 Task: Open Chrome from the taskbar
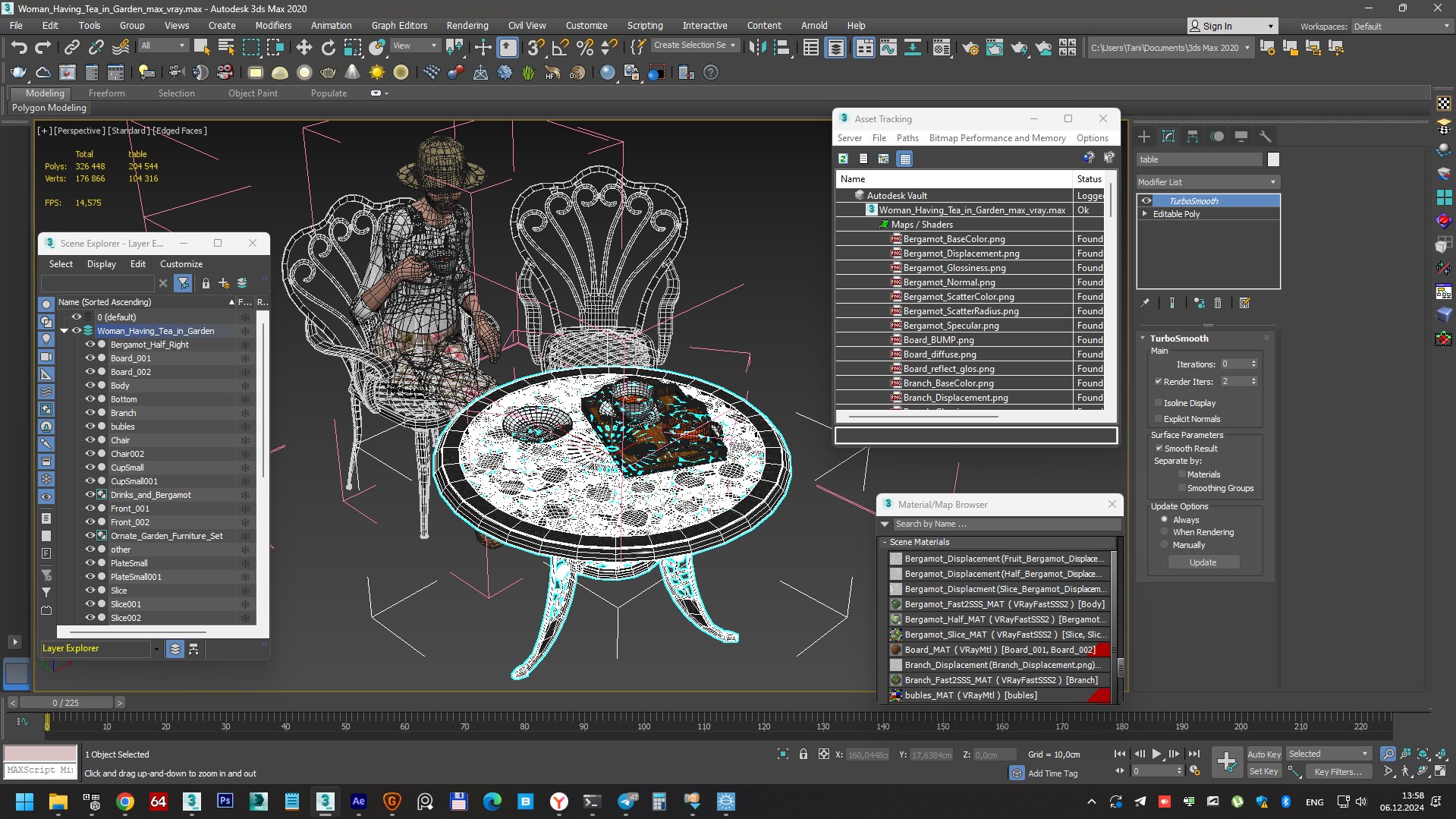[125, 802]
